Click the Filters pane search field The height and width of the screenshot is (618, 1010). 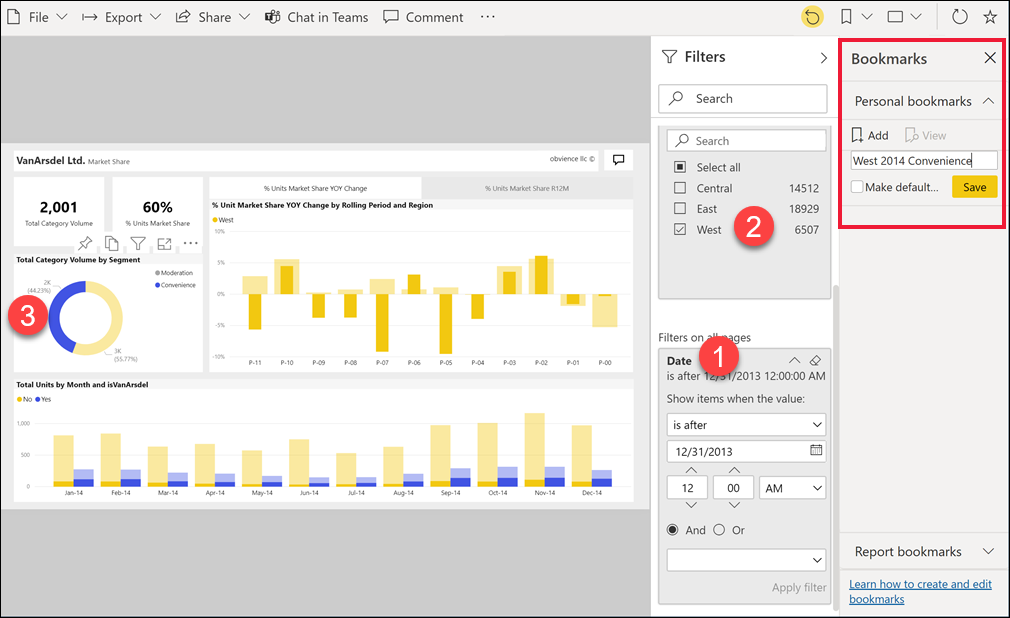pos(743,99)
